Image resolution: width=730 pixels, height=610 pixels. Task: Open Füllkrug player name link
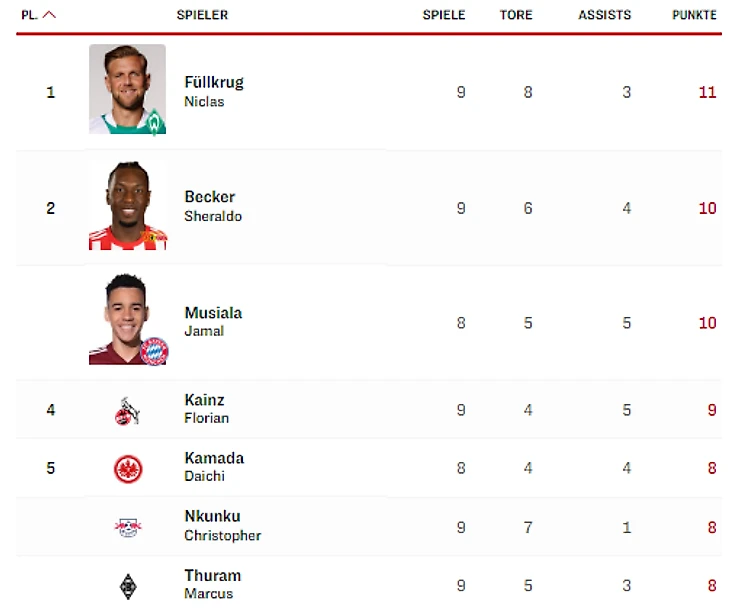coord(214,82)
